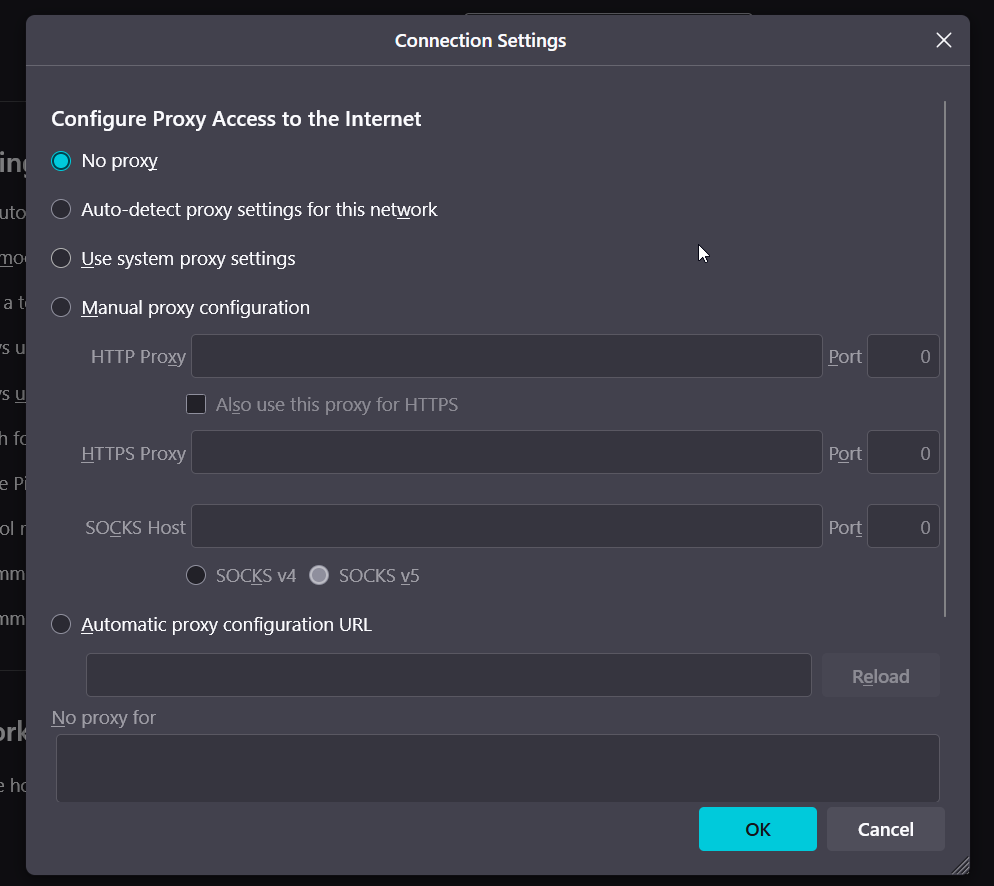Viewport: 994px width, 886px height.
Task: Click the No proxy for text area
Action: pos(497,768)
